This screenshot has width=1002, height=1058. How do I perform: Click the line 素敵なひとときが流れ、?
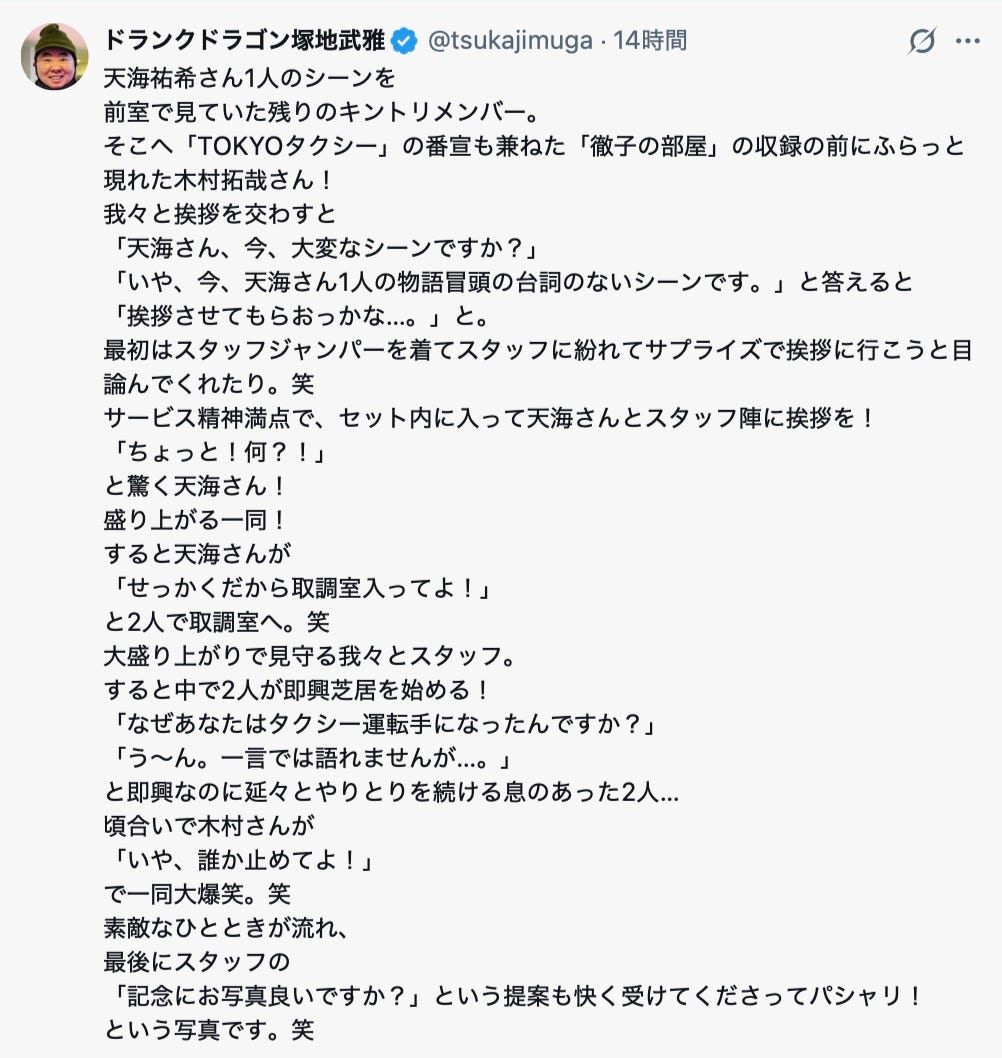226,930
